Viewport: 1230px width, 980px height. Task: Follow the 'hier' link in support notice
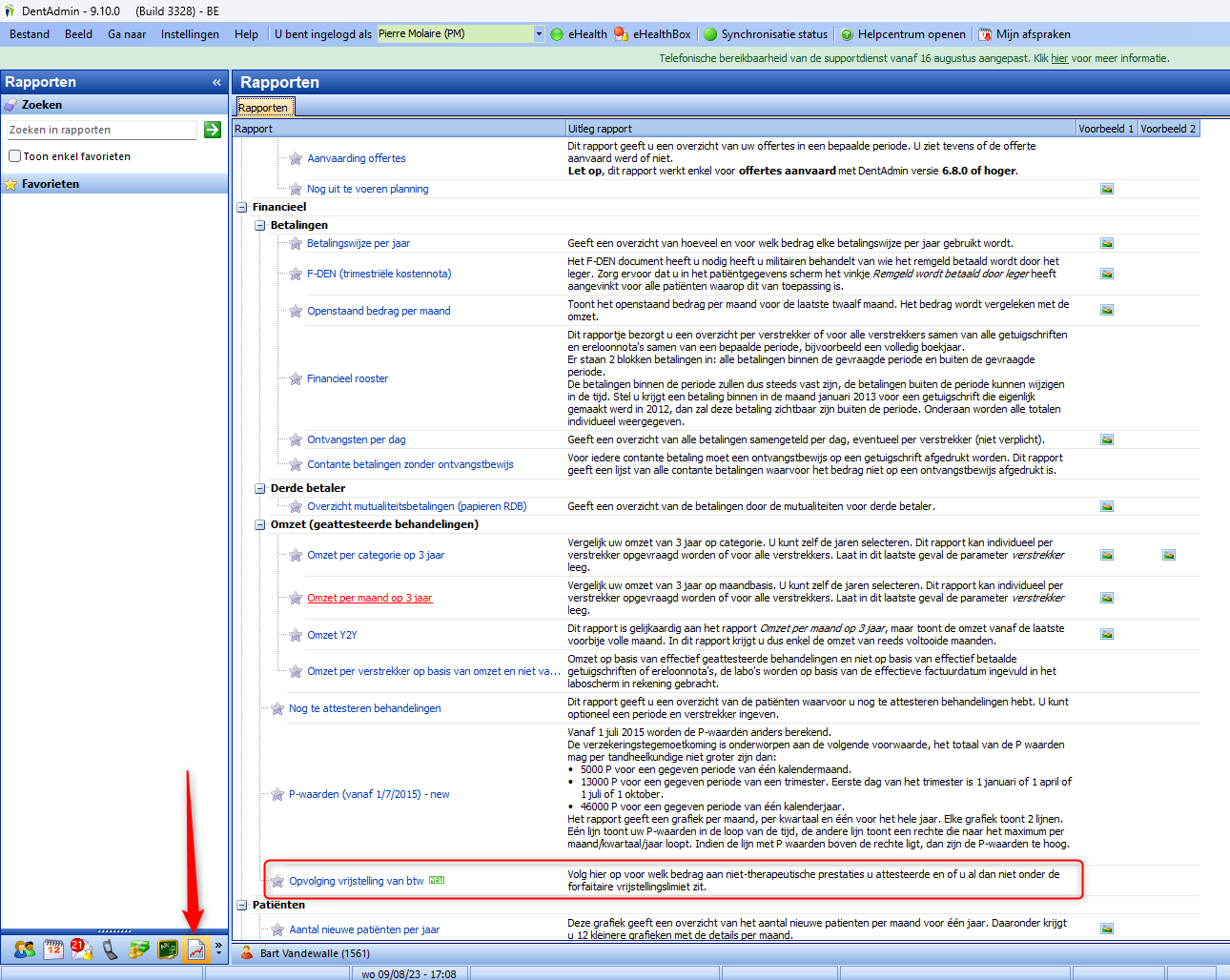1059,58
